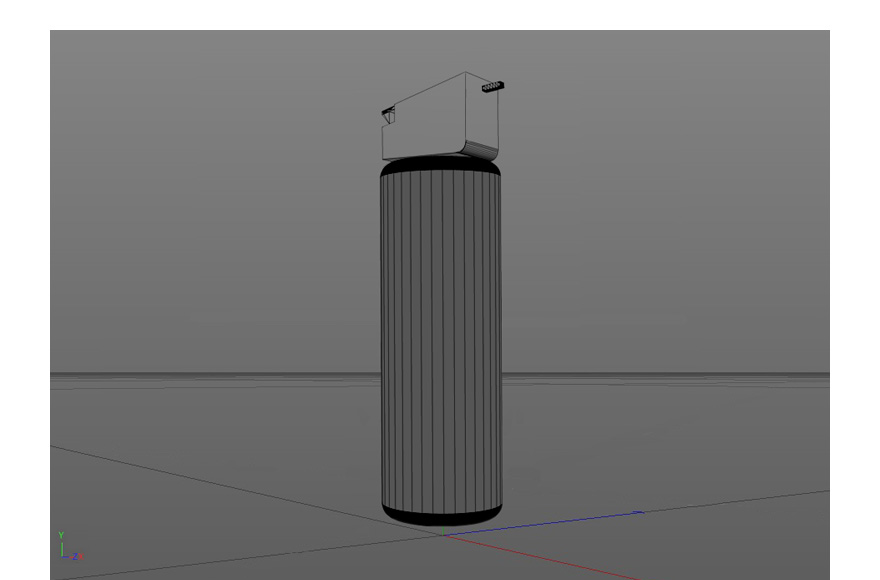Select the cylindrical spray can body
The height and width of the screenshot is (580, 880).
point(440,340)
